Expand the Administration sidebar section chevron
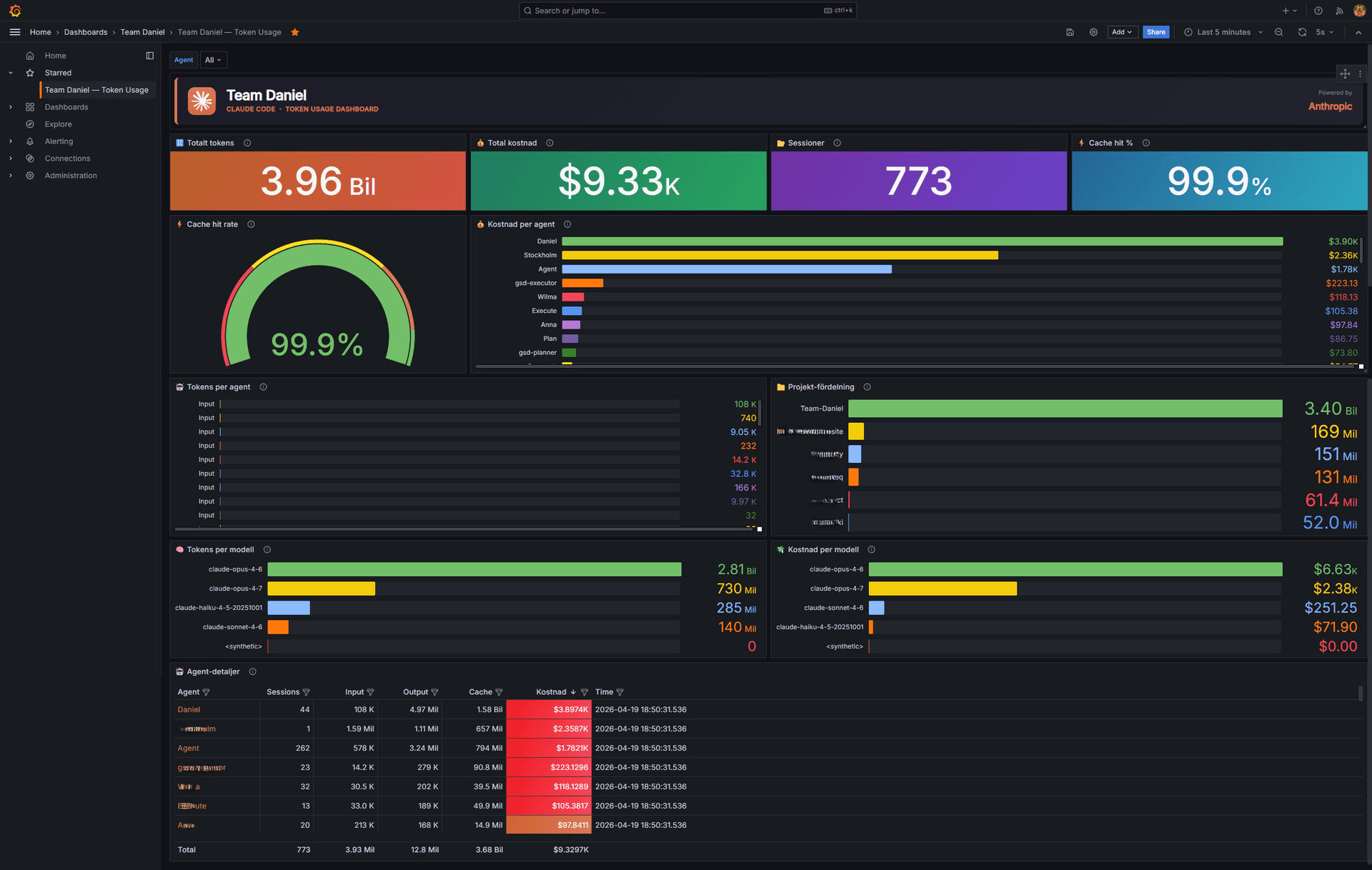Viewport: 1372px width, 870px height. point(11,176)
